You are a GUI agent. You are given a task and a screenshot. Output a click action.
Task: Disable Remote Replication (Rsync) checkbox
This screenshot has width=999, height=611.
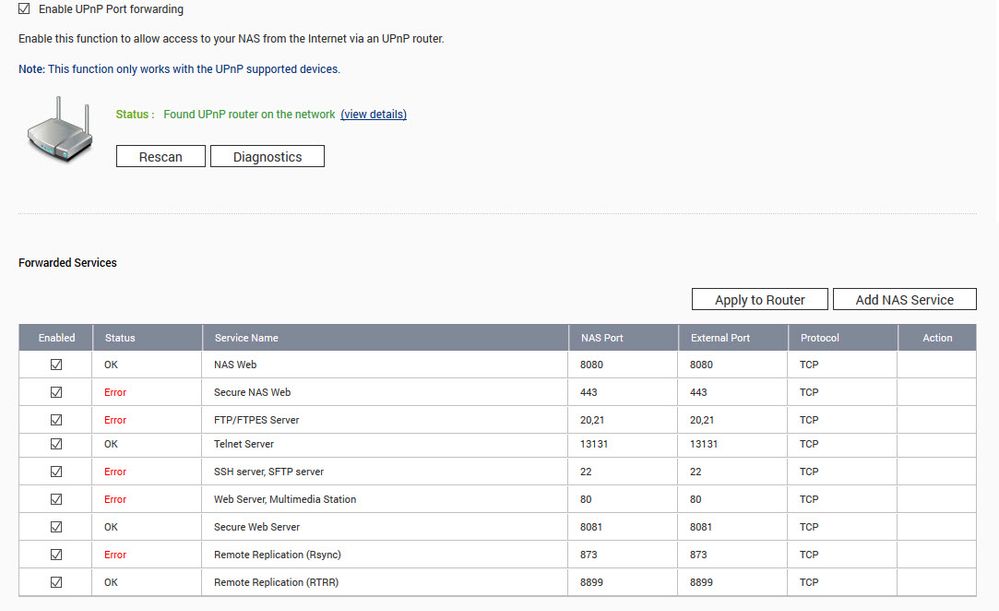coord(56,554)
